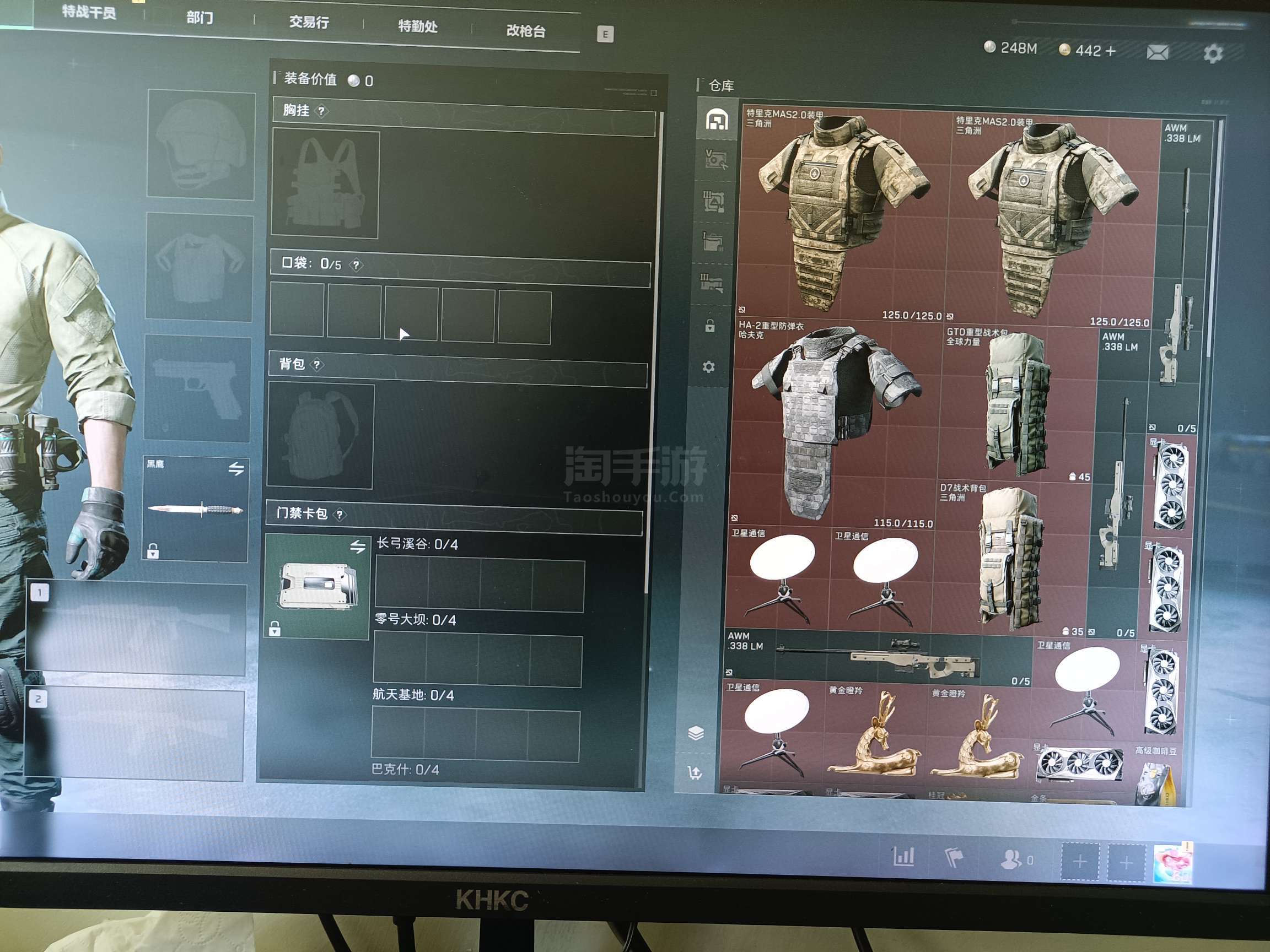Open the mail envelope icon

[1157, 53]
